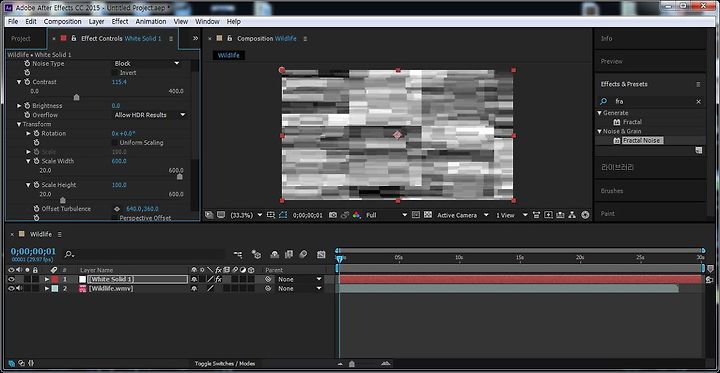The height and width of the screenshot is (373, 720).
Task: Select the Wildlife composition tab in viewer
Action: [x=229, y=56]
